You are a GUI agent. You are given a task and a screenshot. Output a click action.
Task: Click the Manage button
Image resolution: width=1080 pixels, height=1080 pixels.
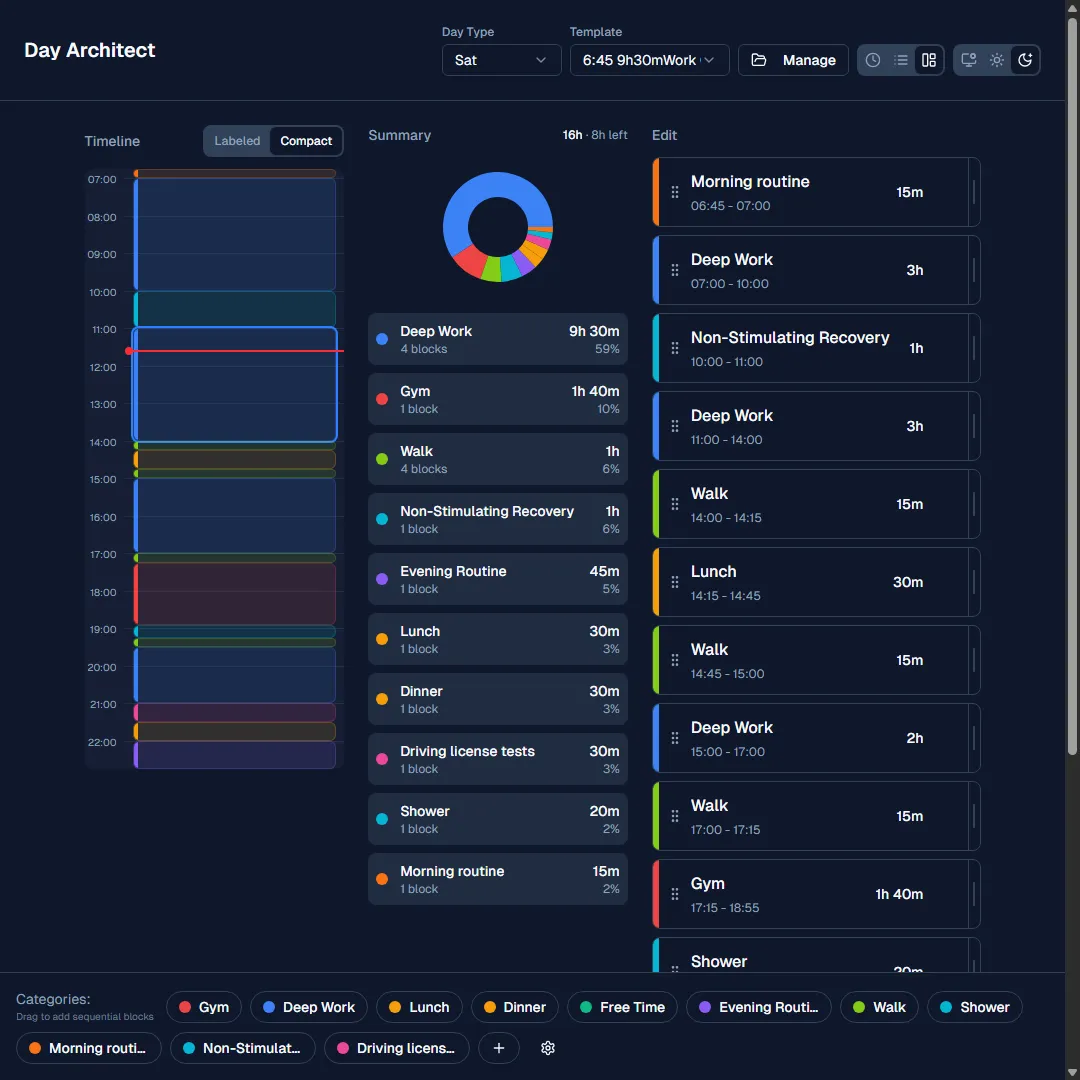click(793, 60)
